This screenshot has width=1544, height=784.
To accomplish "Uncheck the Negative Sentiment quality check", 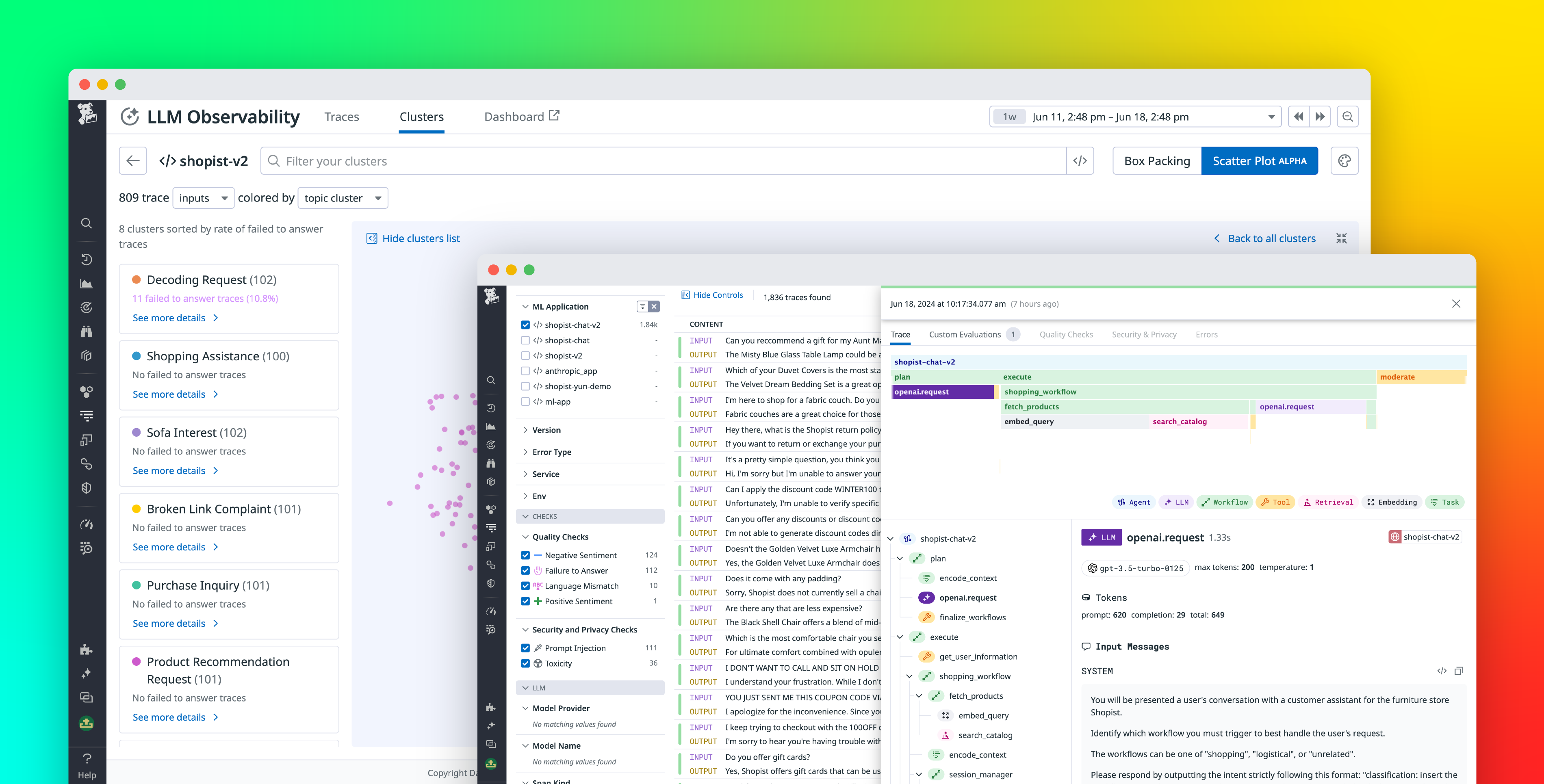I will [x=526, y=555].
